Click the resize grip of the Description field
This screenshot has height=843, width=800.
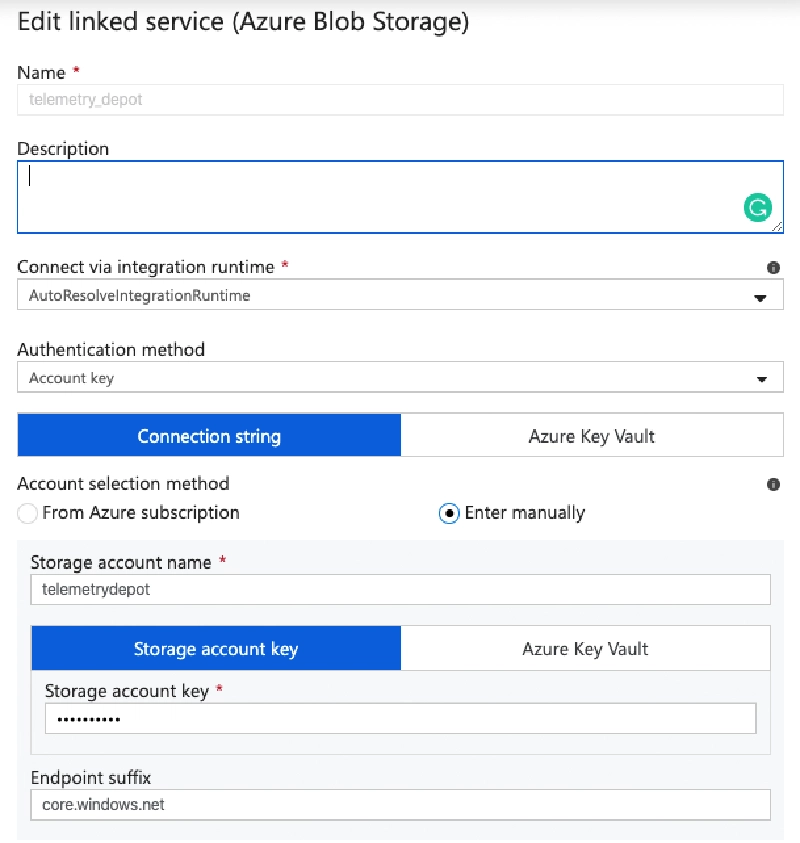coord(776,226)
